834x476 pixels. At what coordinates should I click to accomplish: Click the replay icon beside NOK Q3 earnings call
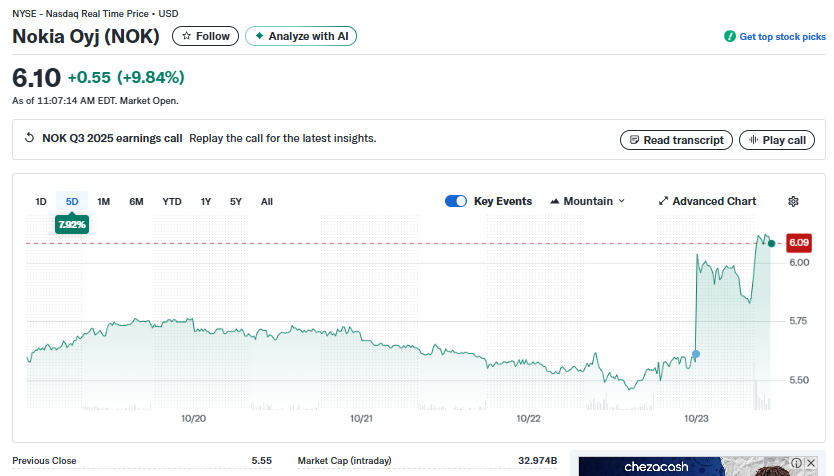click(30, 139)
